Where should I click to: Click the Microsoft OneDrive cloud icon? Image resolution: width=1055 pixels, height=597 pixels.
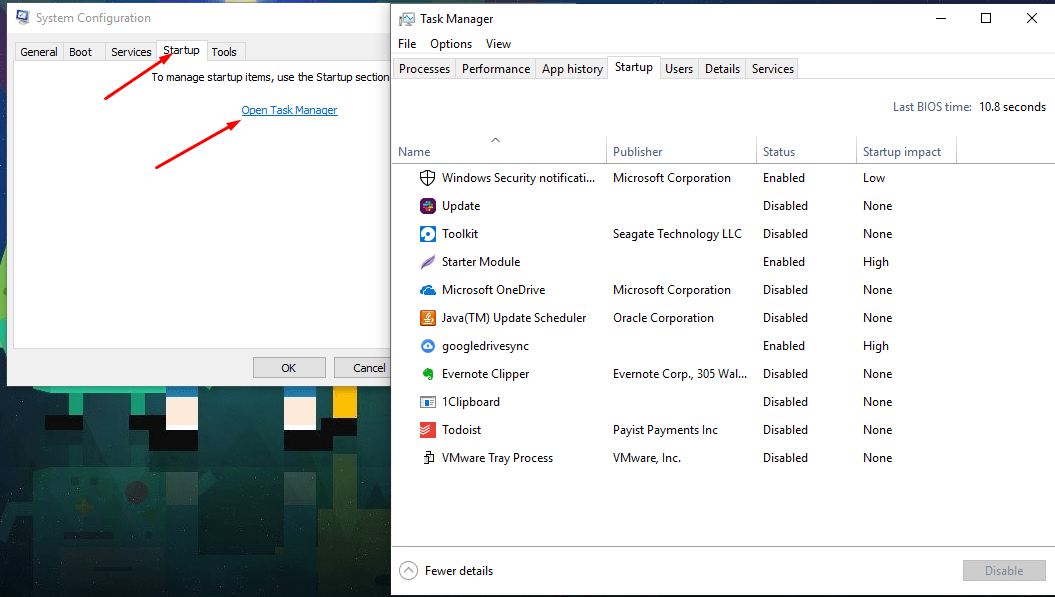427,290
